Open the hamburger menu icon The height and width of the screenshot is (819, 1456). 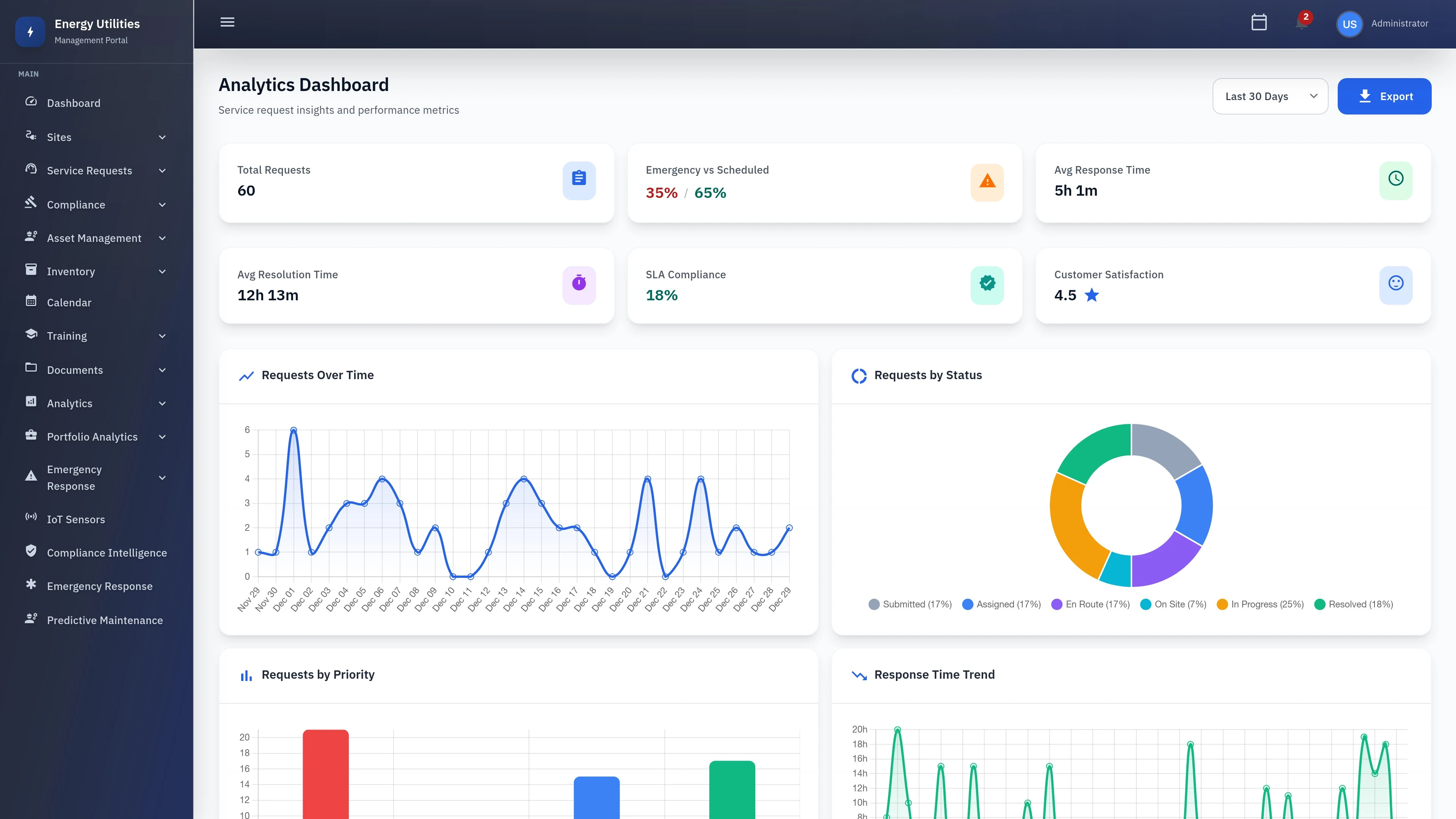227,22
